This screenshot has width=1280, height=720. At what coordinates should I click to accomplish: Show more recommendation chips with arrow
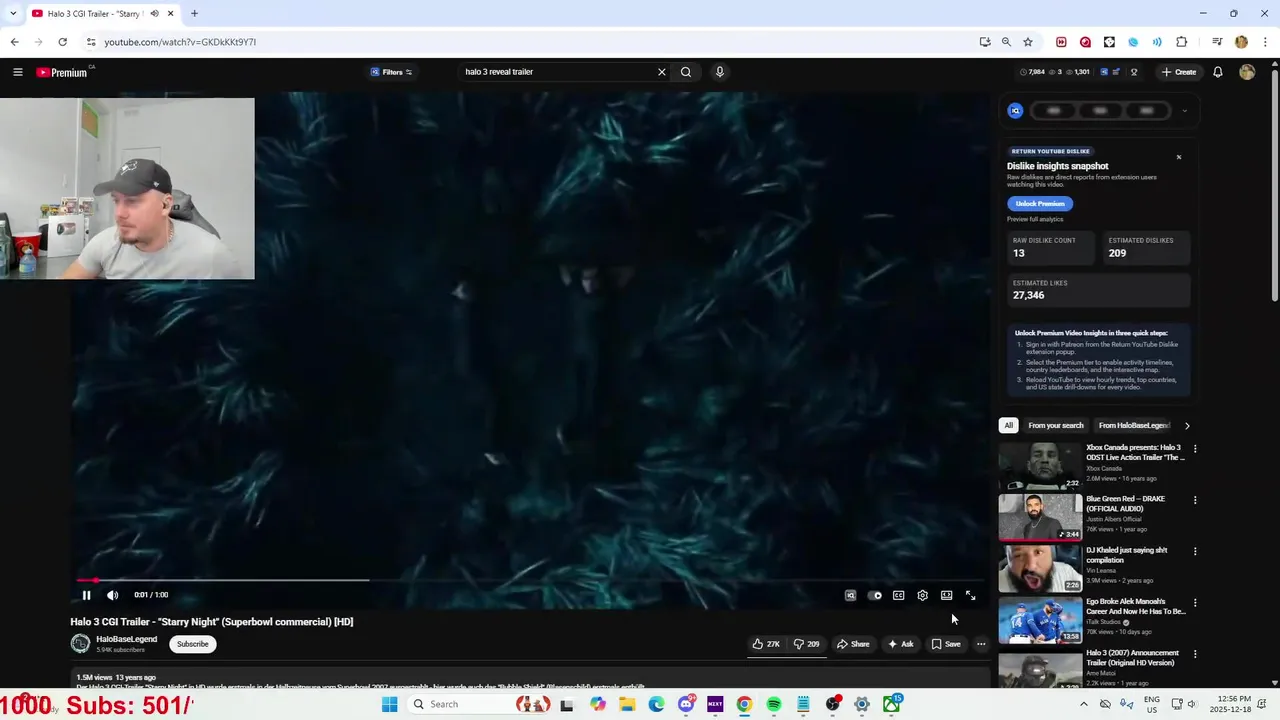[x=1187, y=425]
